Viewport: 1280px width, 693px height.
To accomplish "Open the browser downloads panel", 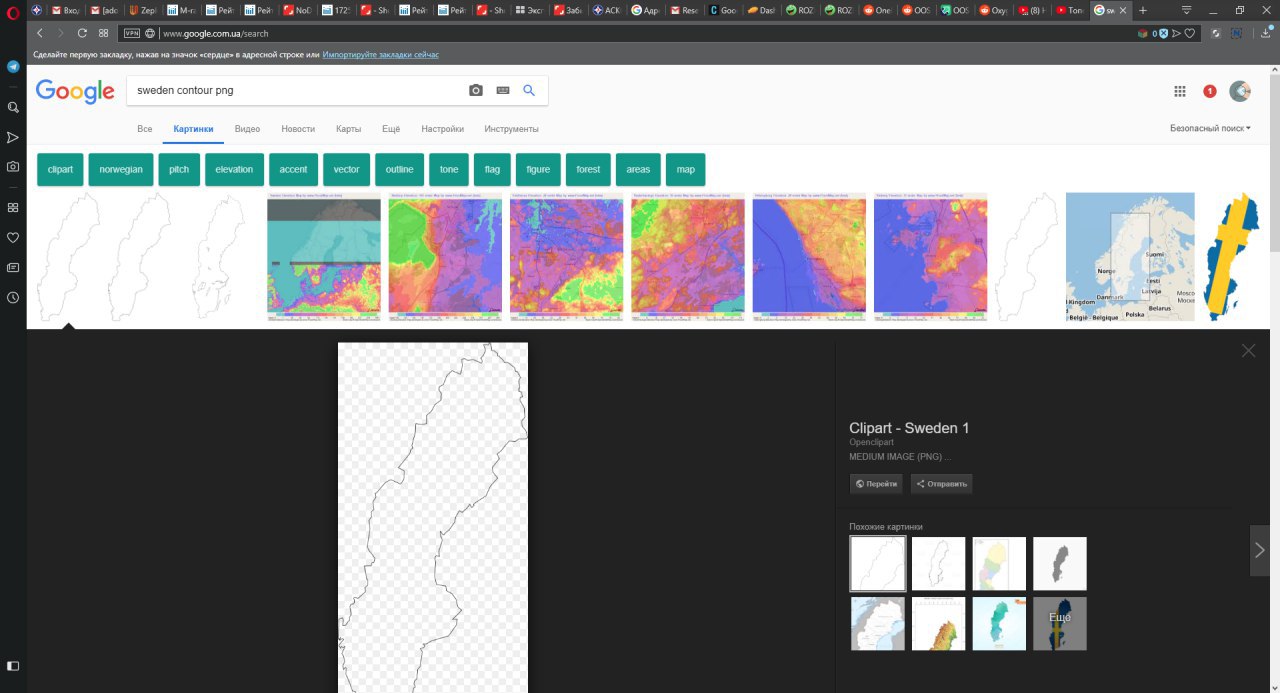I will click(x=1266, y=33).
